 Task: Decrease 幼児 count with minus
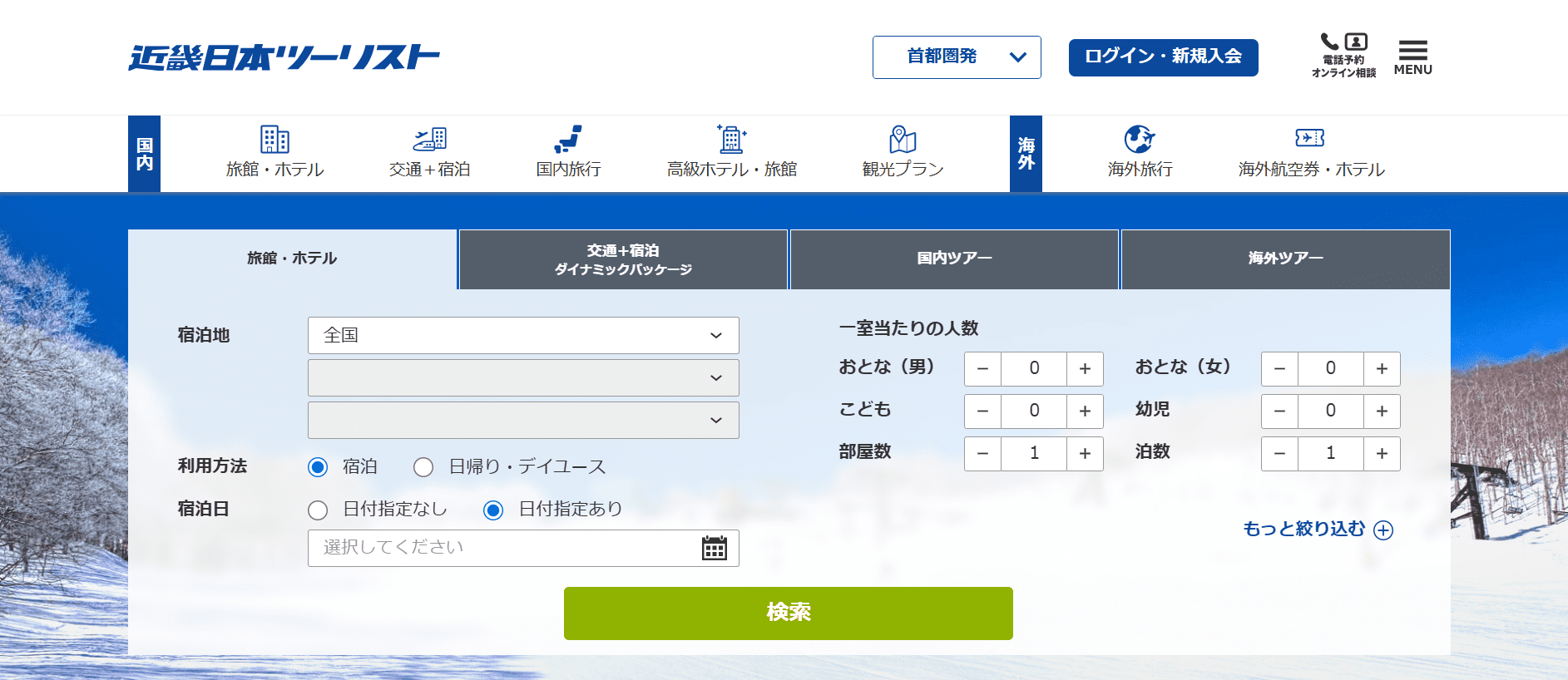(x=1279, y=411)
